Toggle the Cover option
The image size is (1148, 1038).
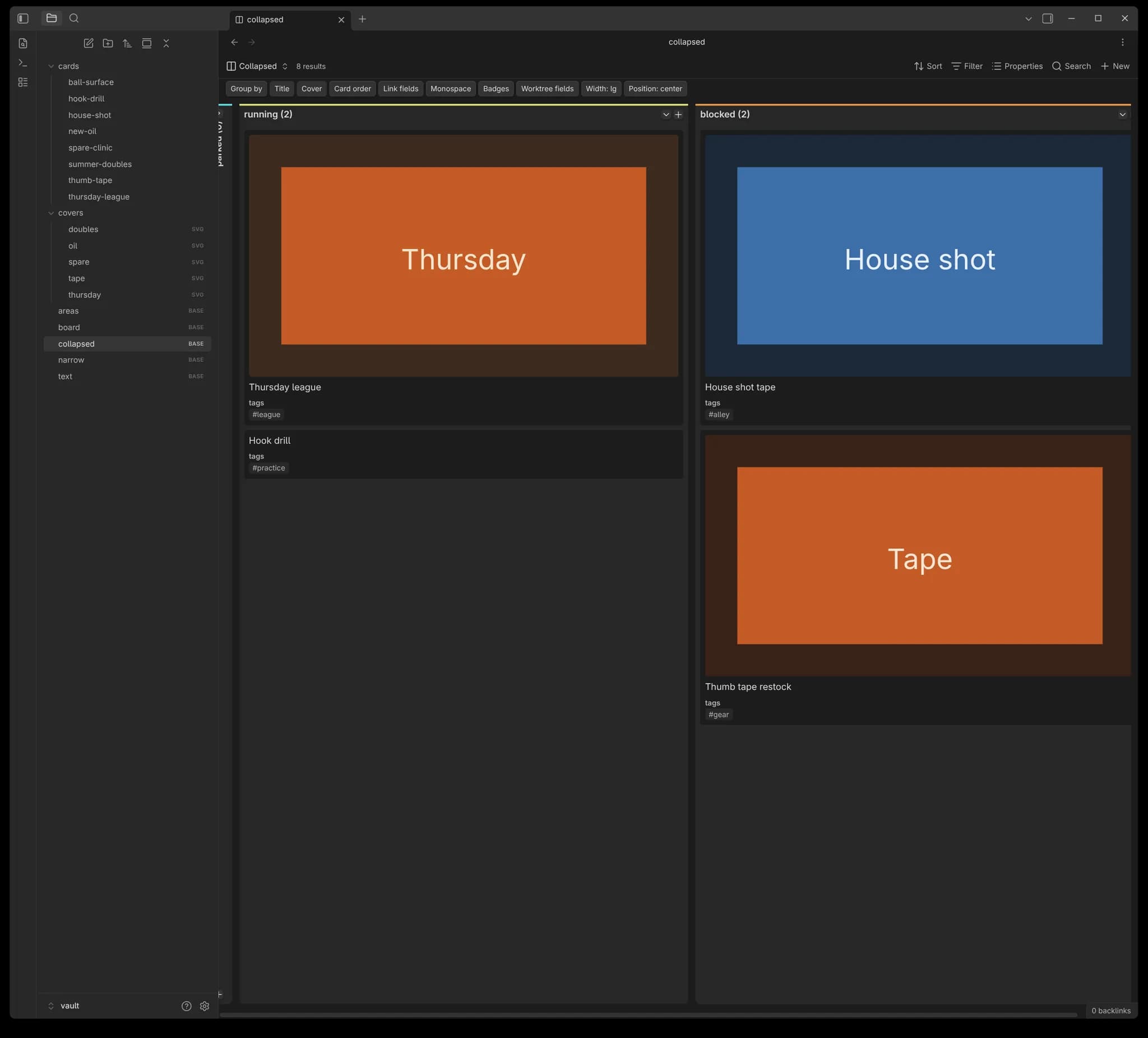(x=312, y=89)
